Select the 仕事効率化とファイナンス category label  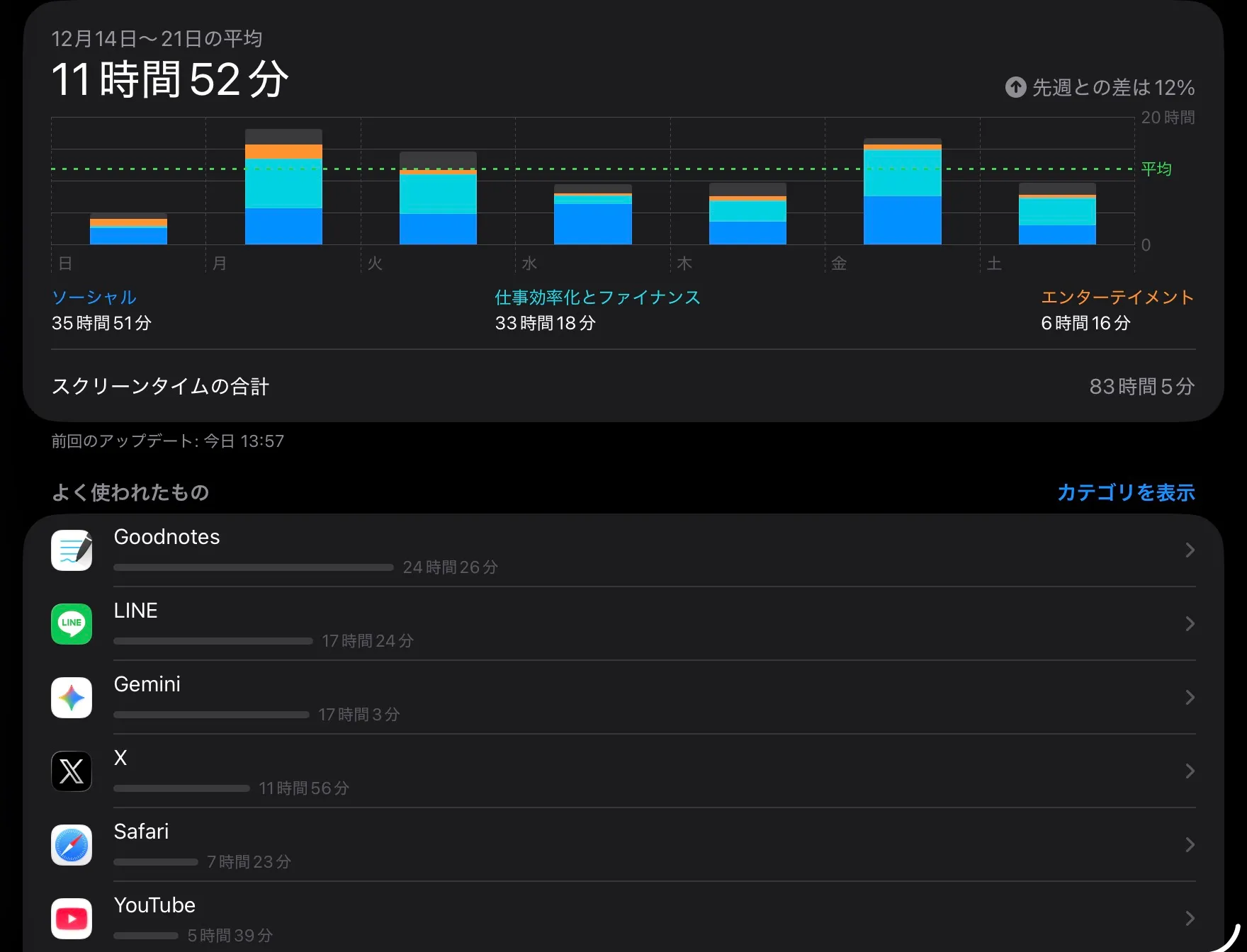[597, 297]
